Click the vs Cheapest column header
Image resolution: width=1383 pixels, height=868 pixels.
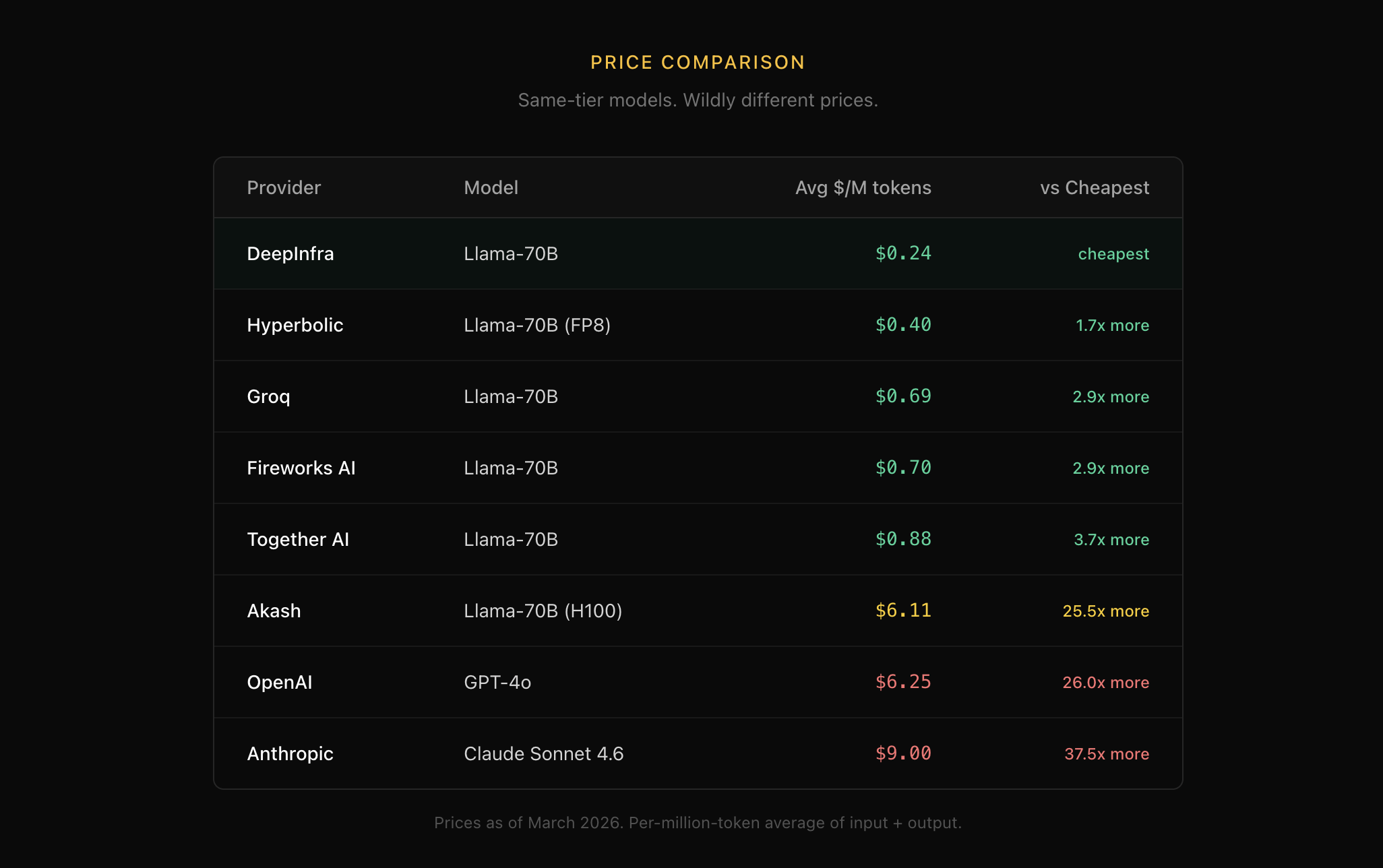click(x=1094, y=188)
